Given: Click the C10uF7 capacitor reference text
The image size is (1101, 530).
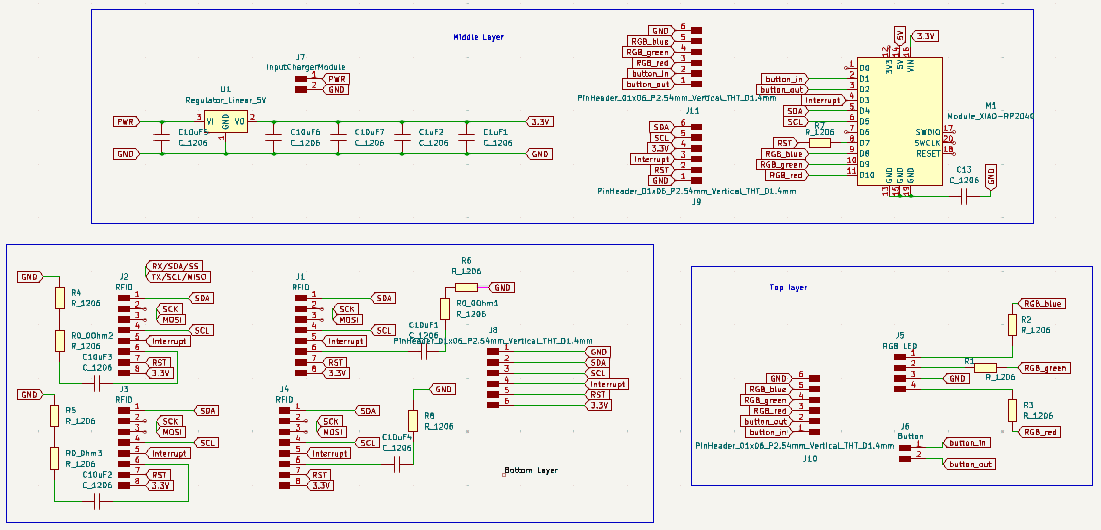Looking at the screenshot, I should click(369, 132).
